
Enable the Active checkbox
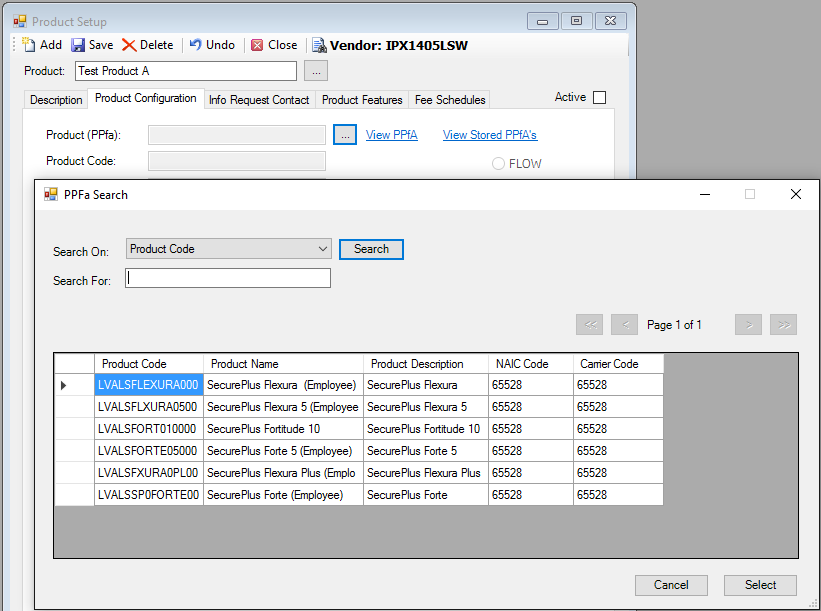(x=599, y=97)
